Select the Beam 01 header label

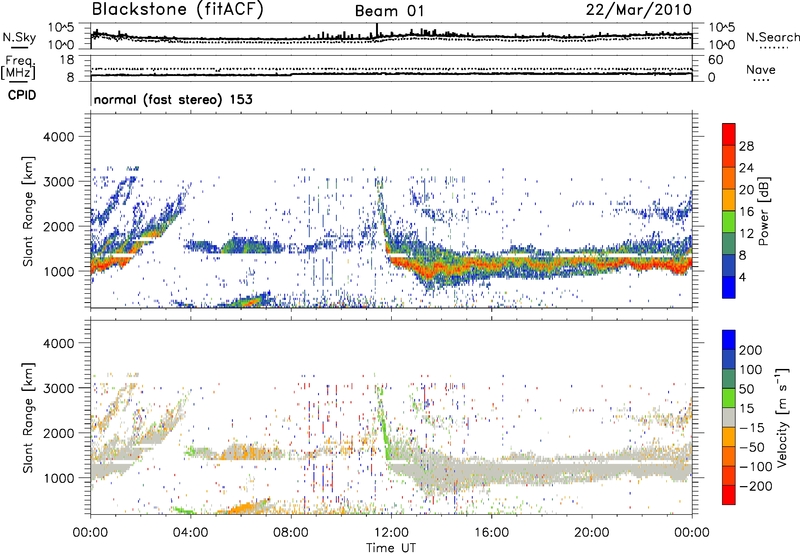(x=390, y=11)
